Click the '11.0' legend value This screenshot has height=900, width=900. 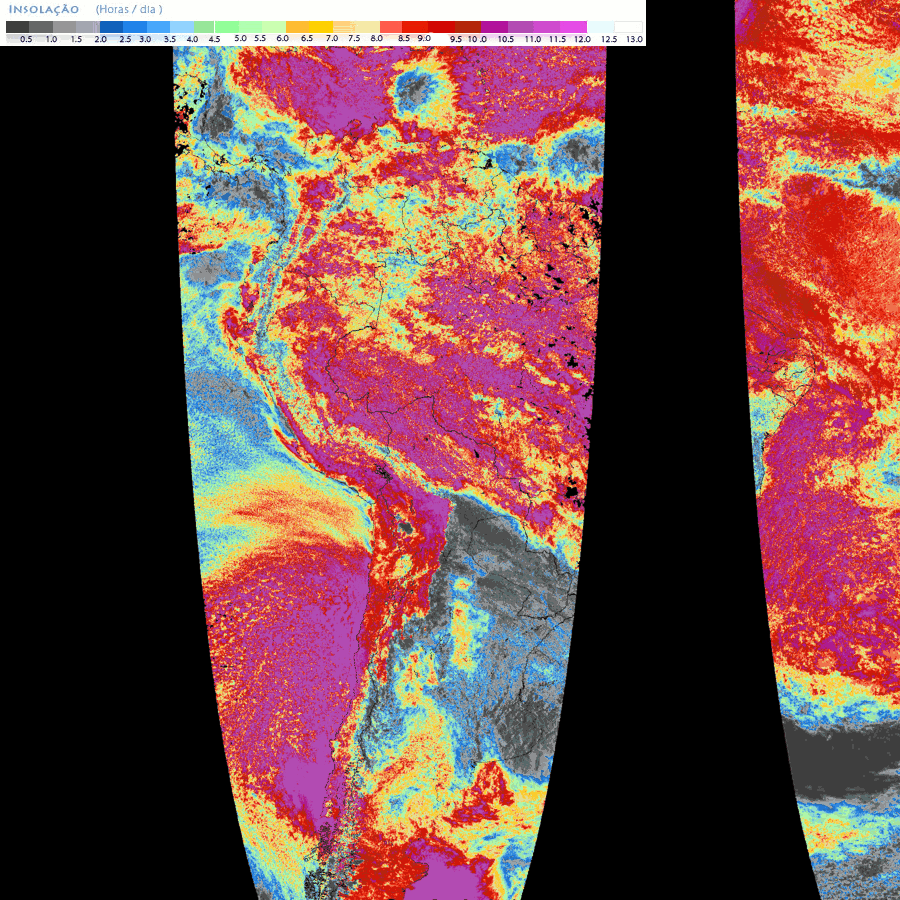pyautogui.click(x=533, y=39)
